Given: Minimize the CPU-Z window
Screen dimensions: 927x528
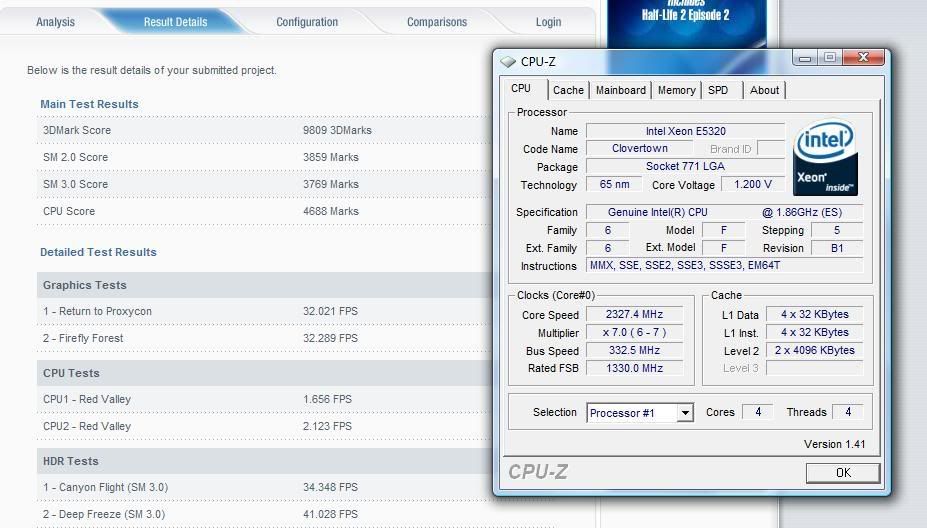Looking at the screenshot, I should click(805, 57).
